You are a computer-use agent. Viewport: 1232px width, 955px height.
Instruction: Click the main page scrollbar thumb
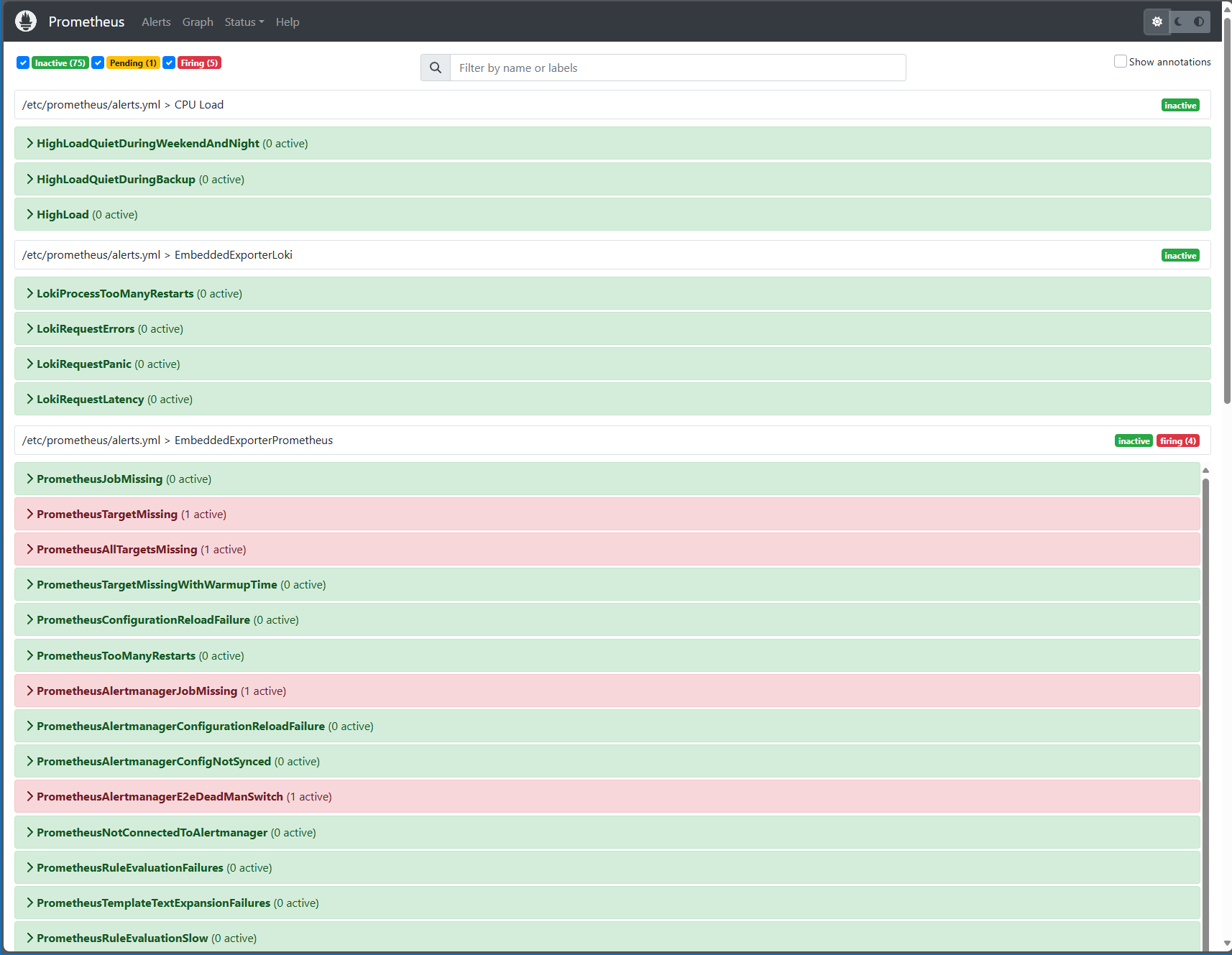coord(1227,210)
